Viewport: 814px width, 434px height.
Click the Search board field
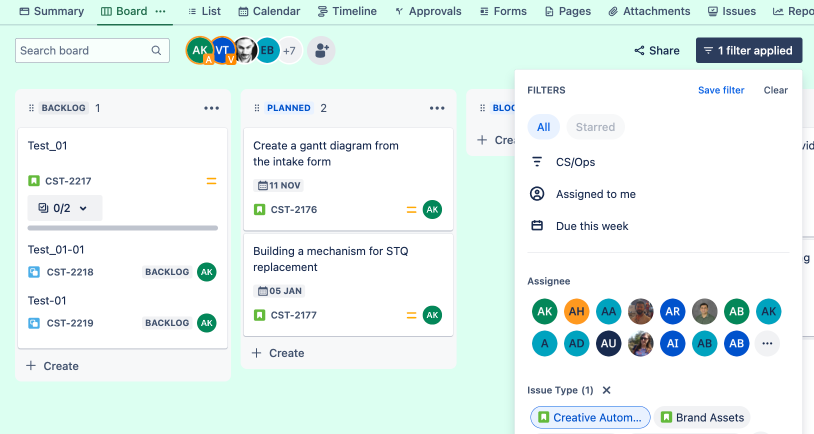tap(92, 50)
